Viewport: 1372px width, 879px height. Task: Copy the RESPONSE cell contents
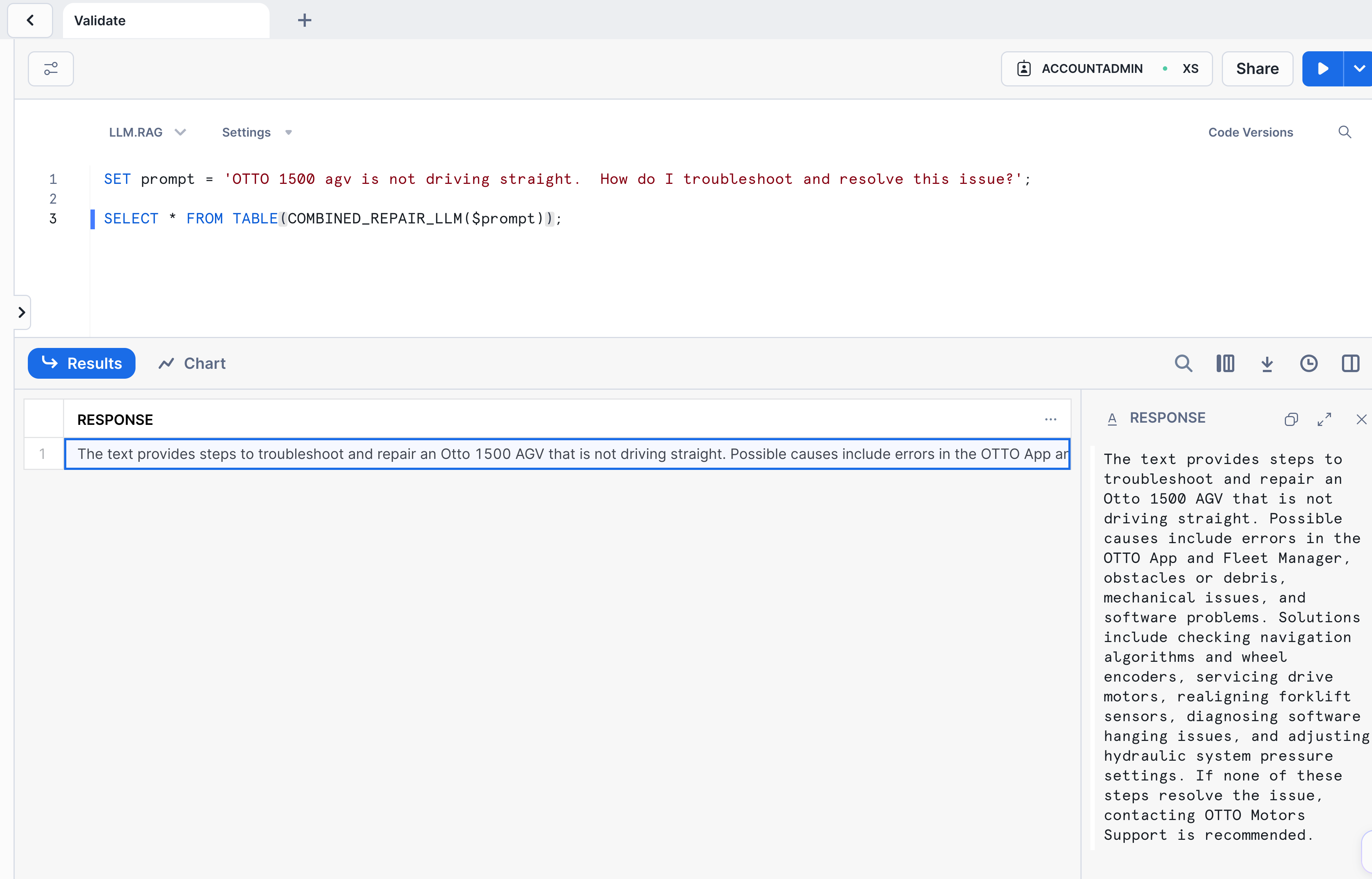click(x=1291, y=419)
